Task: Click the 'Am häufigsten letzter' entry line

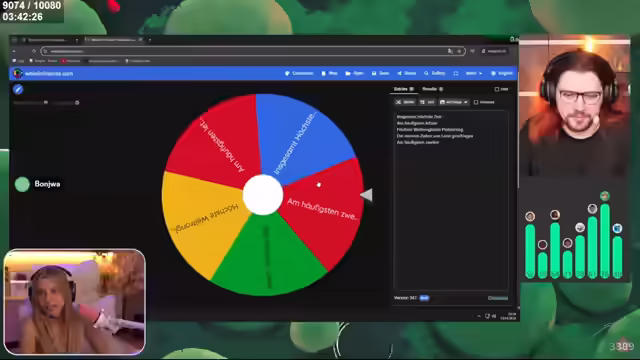Action: (x=417, y=123)
